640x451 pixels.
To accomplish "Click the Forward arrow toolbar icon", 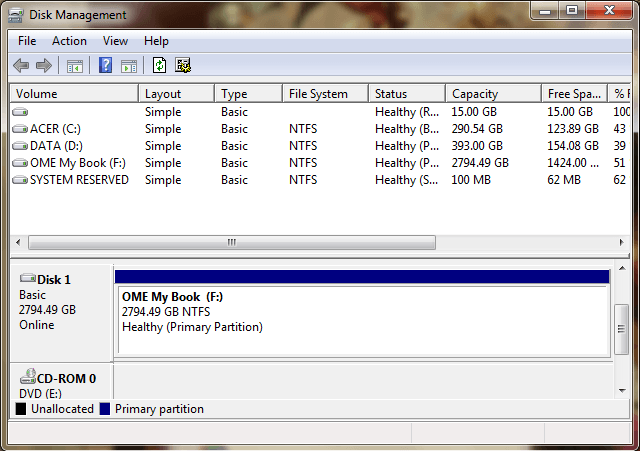I will tap(43, 66).
